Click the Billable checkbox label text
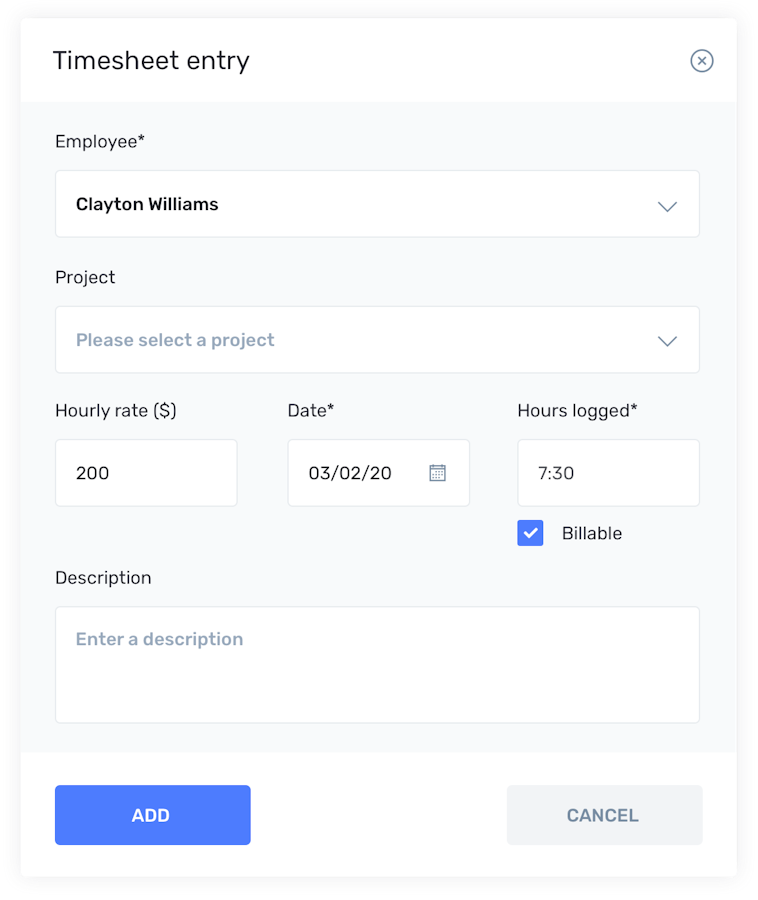 (591, 533)
